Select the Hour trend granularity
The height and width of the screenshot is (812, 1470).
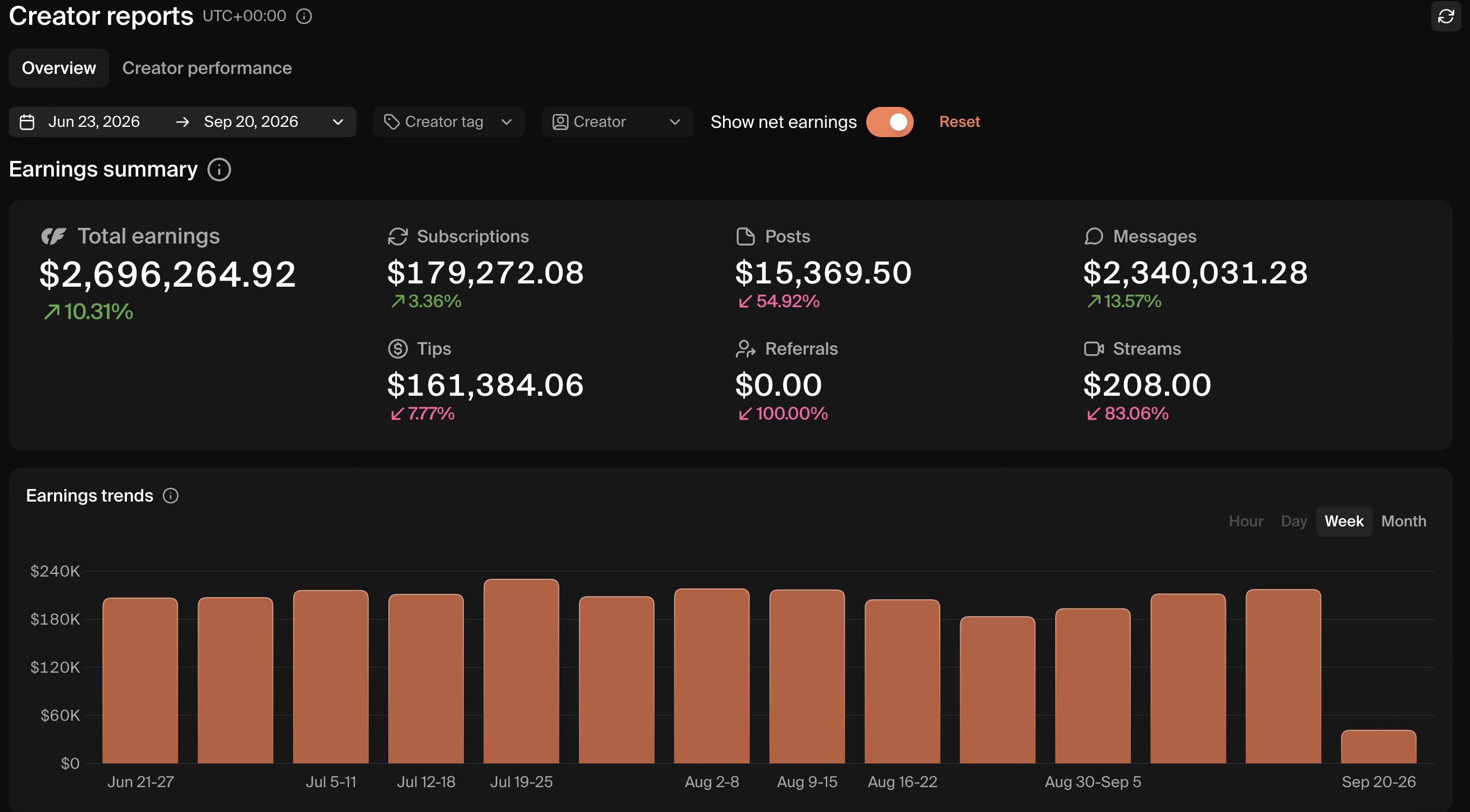[1246, 521]
